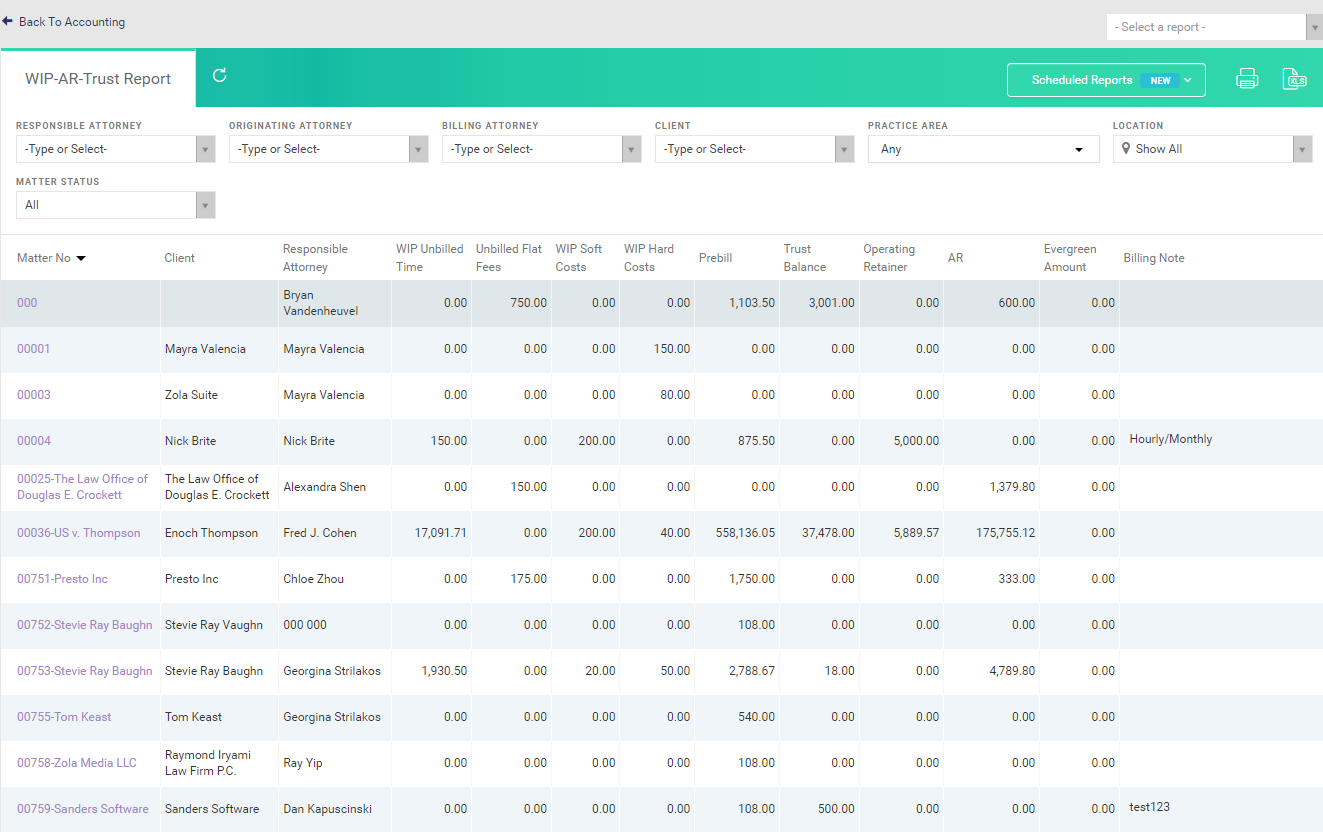Viewport: 1323px width, 832px height.
Task: Click Trust Balance column header
Action: pos(805,258)
